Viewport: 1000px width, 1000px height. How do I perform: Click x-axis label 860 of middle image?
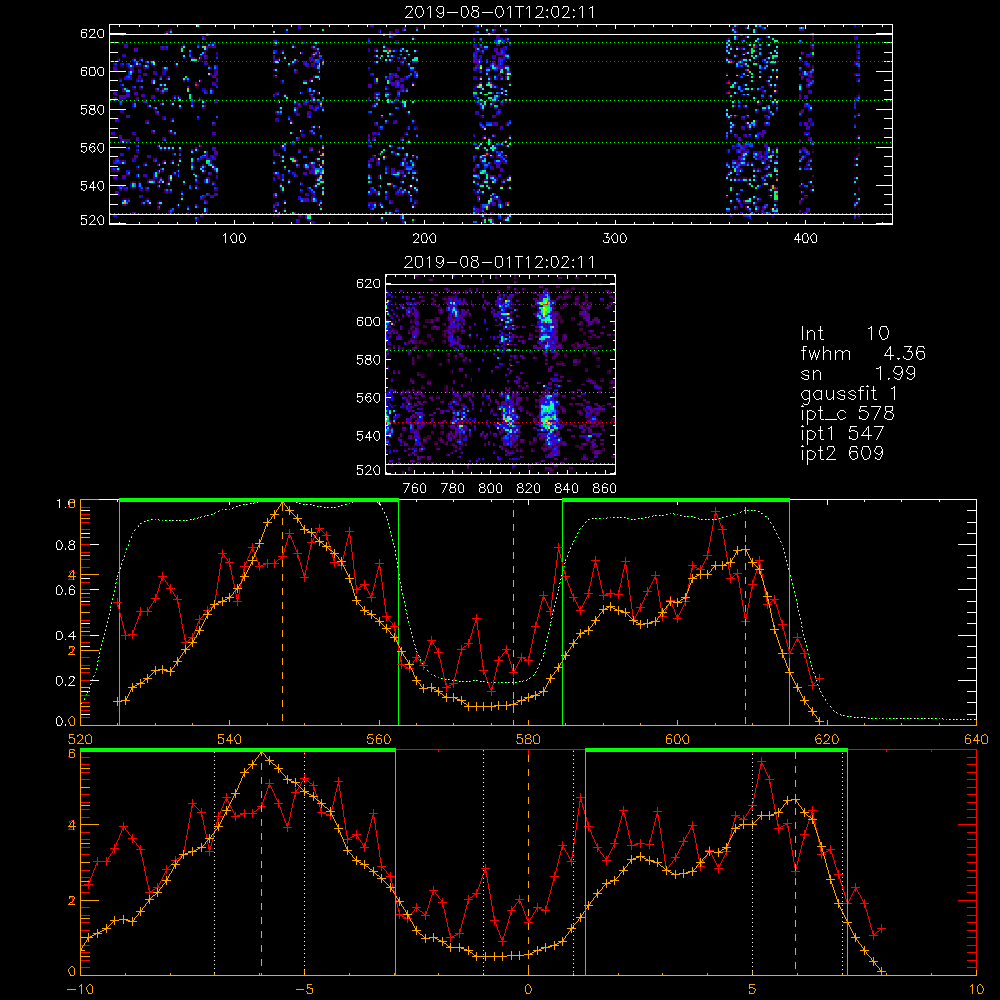(605, 489)
